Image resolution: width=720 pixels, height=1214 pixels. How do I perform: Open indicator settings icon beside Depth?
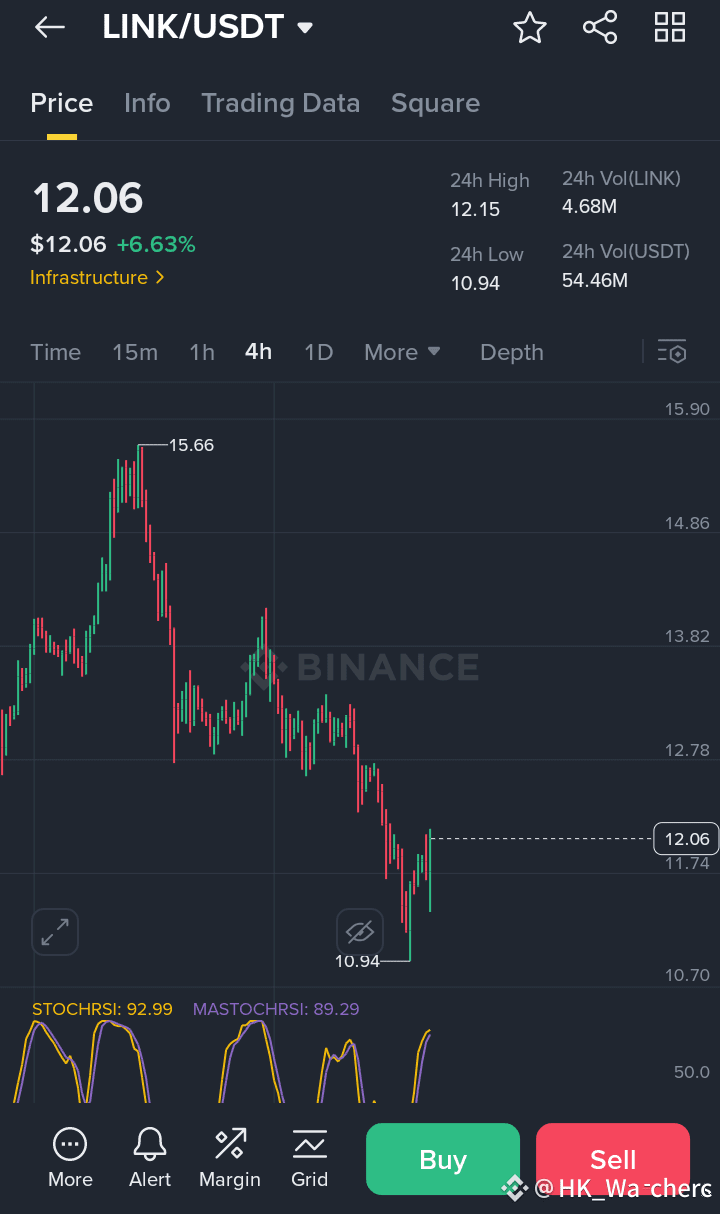(x=673, y=352)
